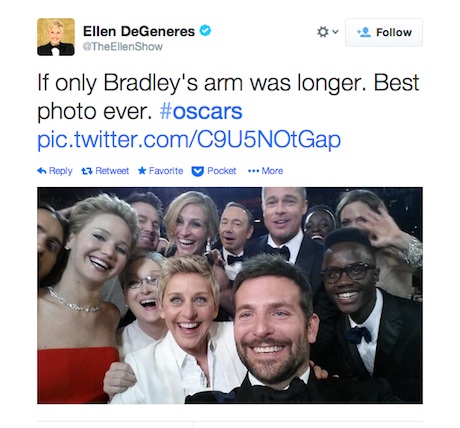The width and height of the screenshot is (460, 428).
Task: Click the Reply arrow icon
Action: point(42,171)
